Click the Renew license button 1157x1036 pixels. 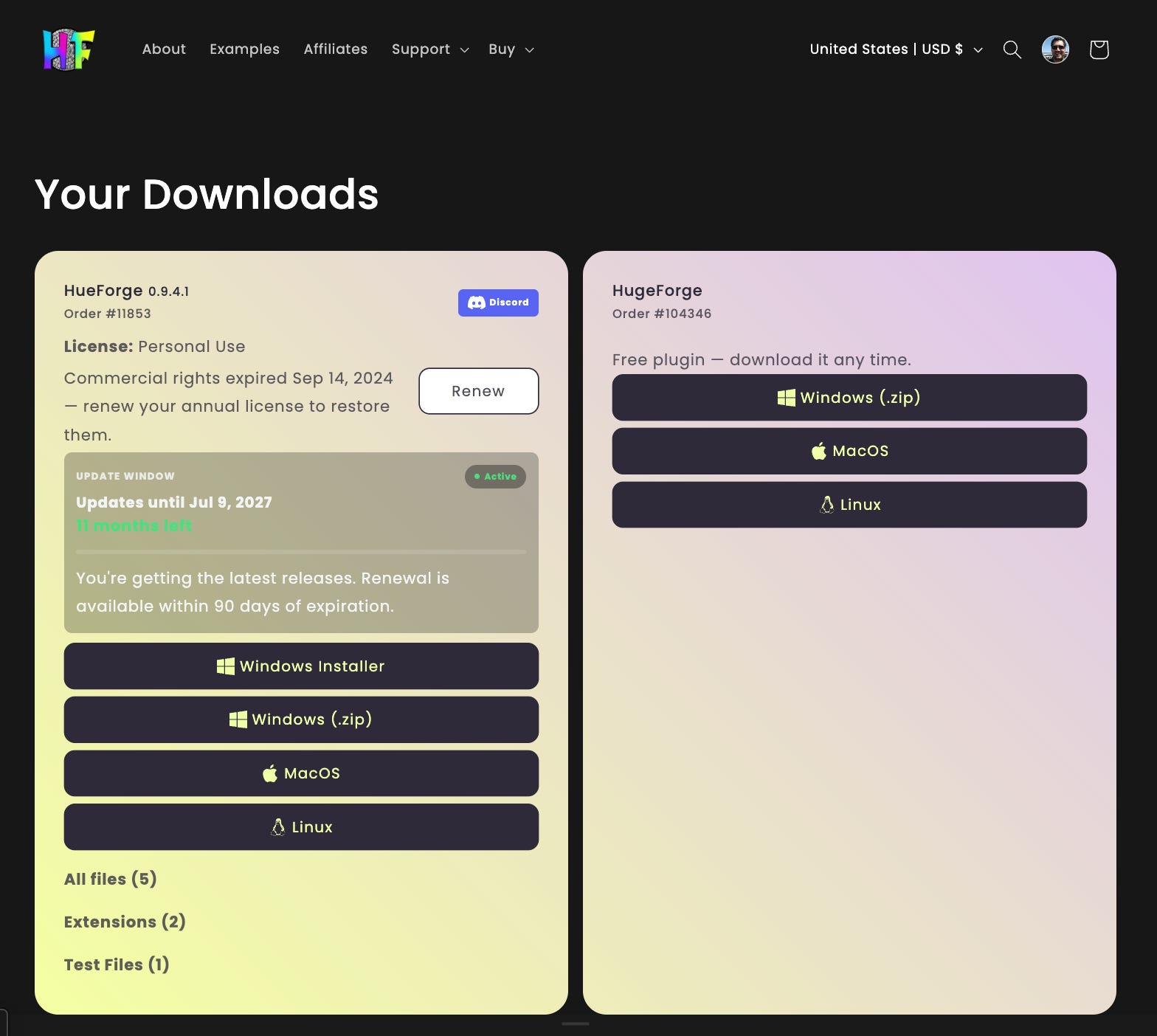pyautogui.click(x=479, y=391)
